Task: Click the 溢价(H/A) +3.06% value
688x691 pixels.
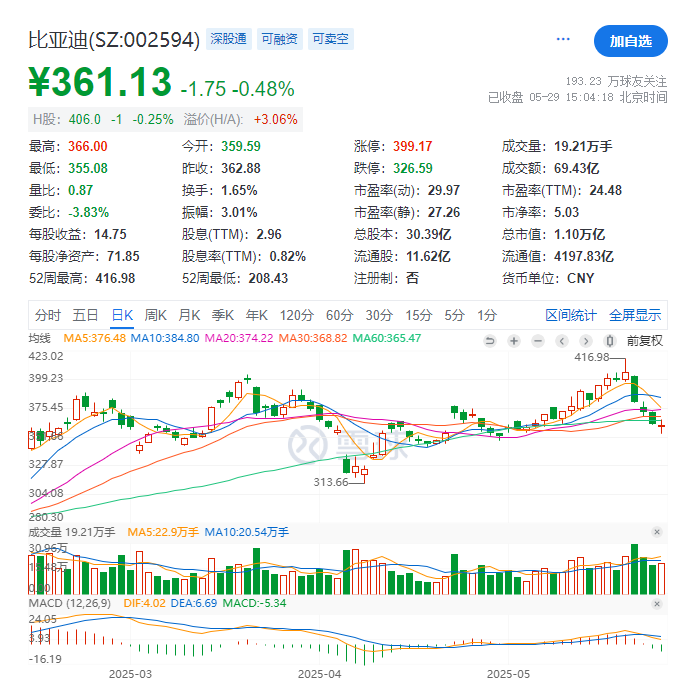Action: 275,119
